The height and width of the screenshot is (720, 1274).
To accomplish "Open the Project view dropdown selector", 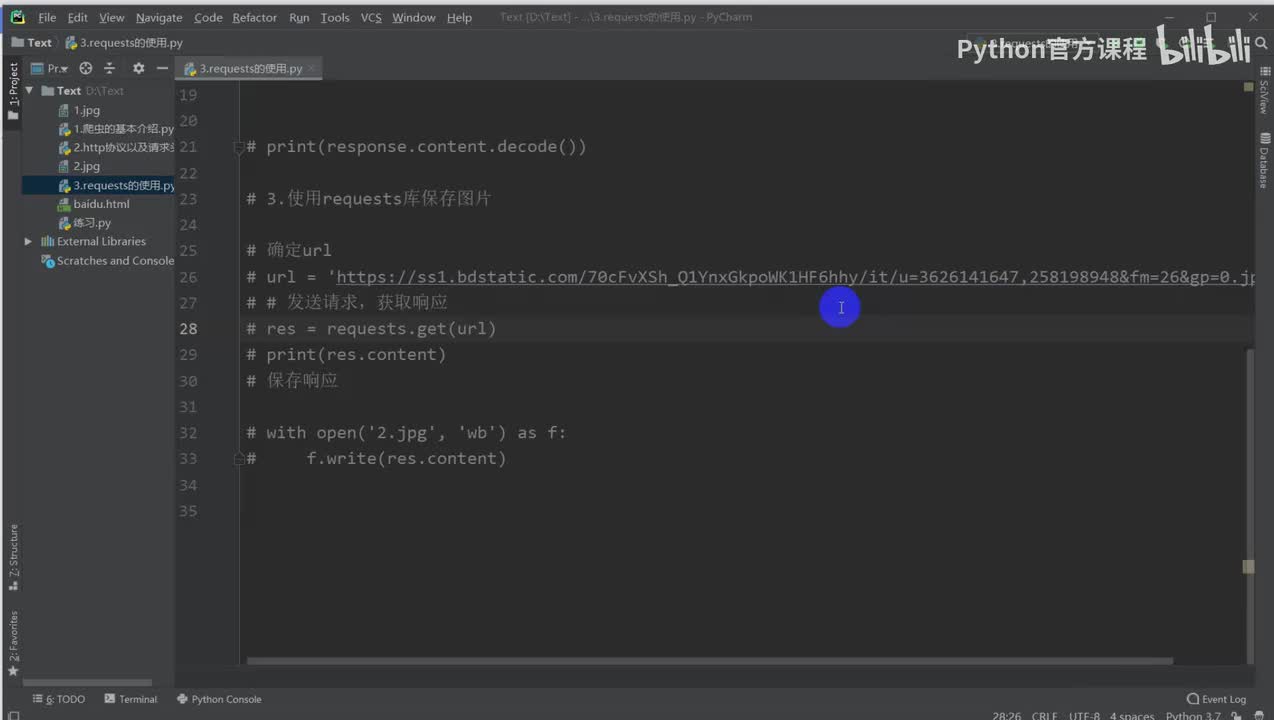I will coord(51,68).
